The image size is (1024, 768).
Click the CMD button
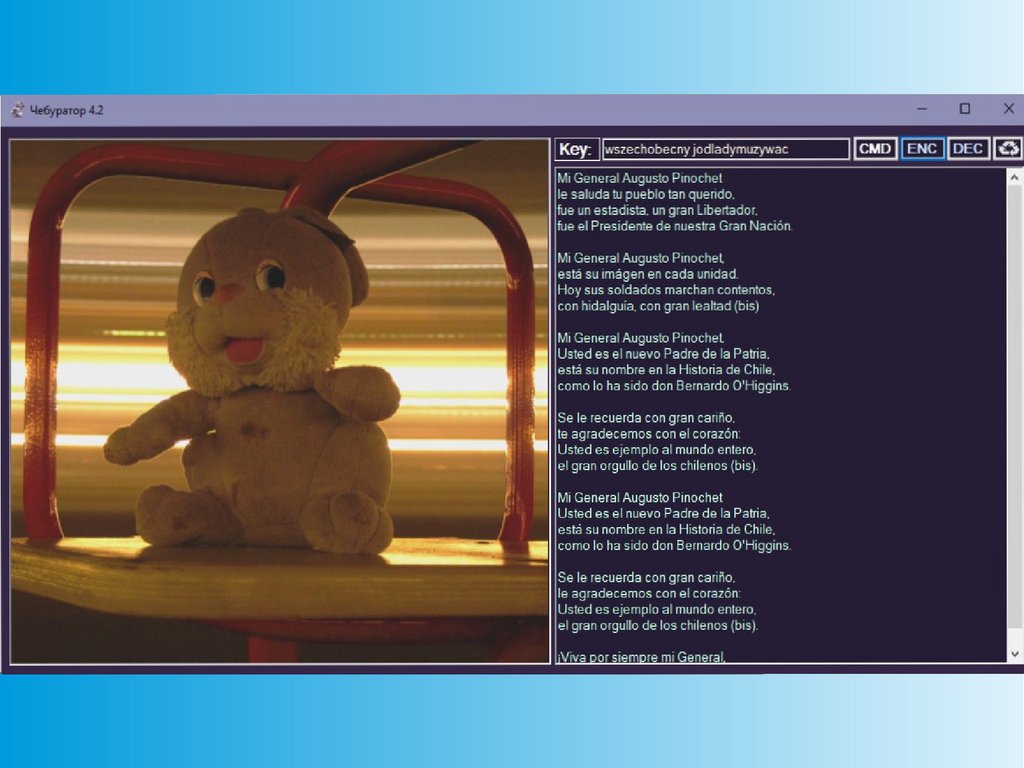click(x=874, y=148)
